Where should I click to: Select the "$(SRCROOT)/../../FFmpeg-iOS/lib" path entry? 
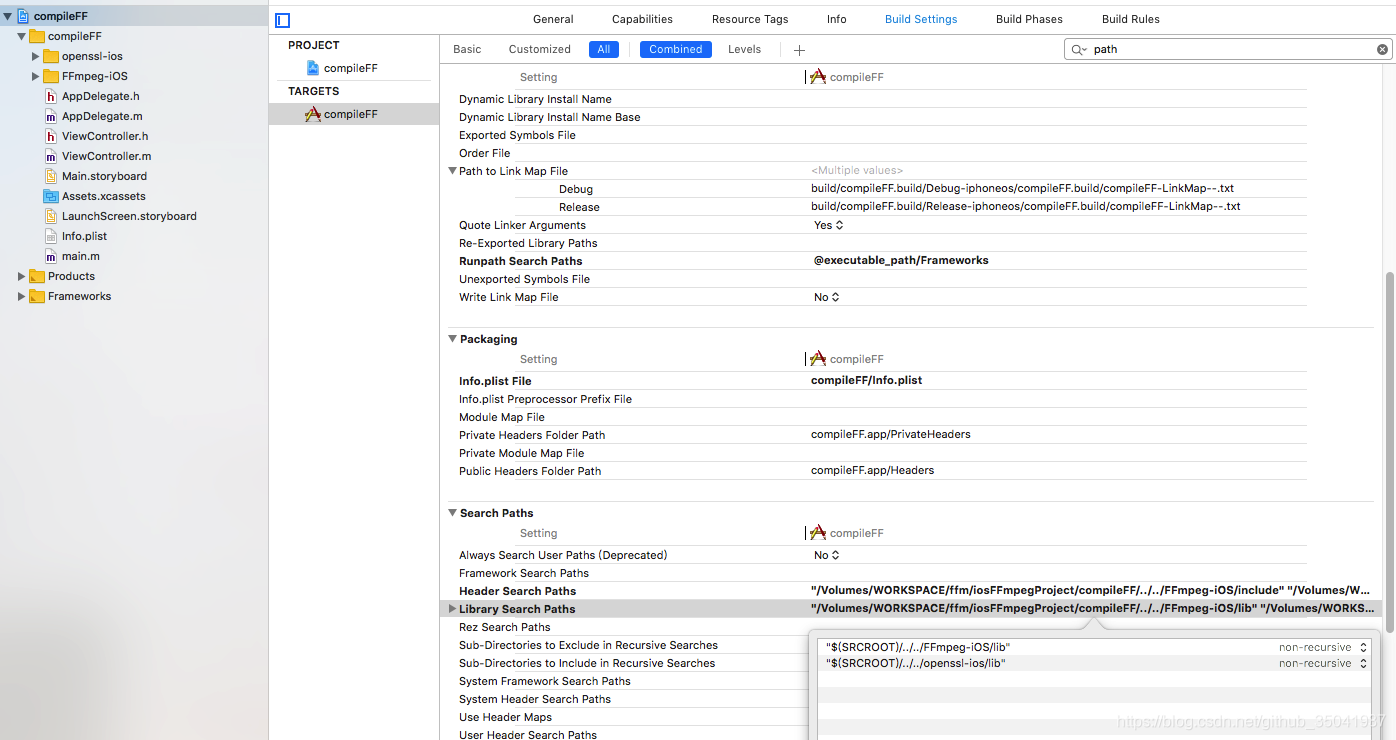(x=918, y=647)
